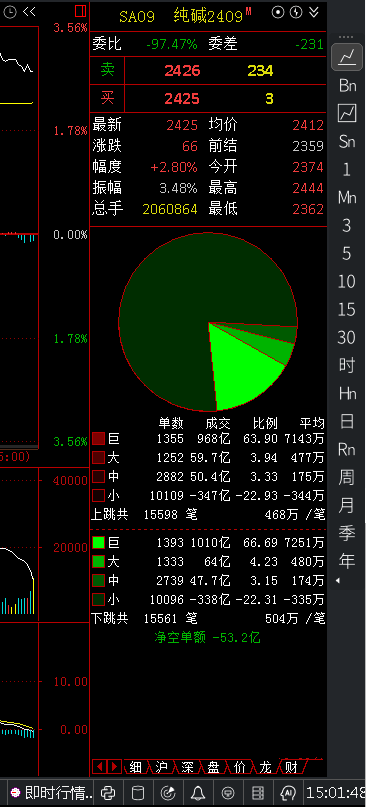
Task: Open 即时行情 in the status bar
Action: [51, 793]
